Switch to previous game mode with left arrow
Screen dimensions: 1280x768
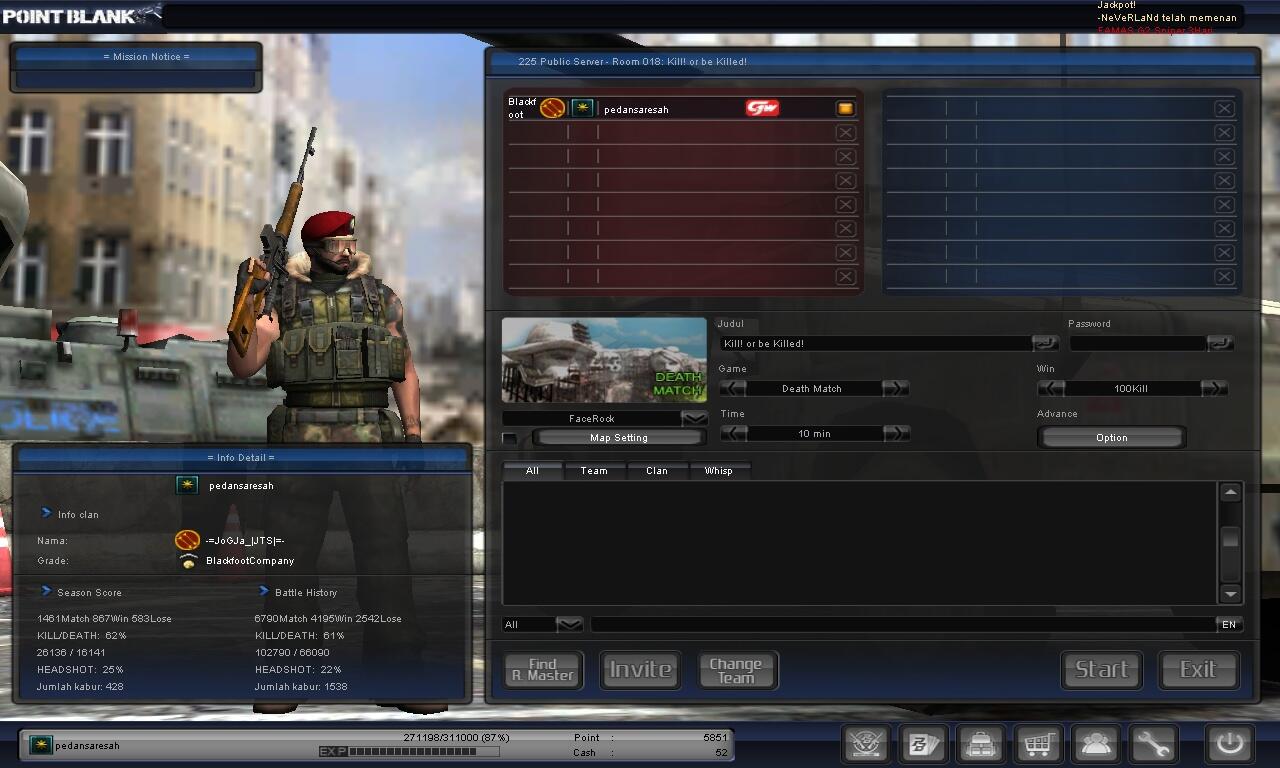[x=733, y=388]
